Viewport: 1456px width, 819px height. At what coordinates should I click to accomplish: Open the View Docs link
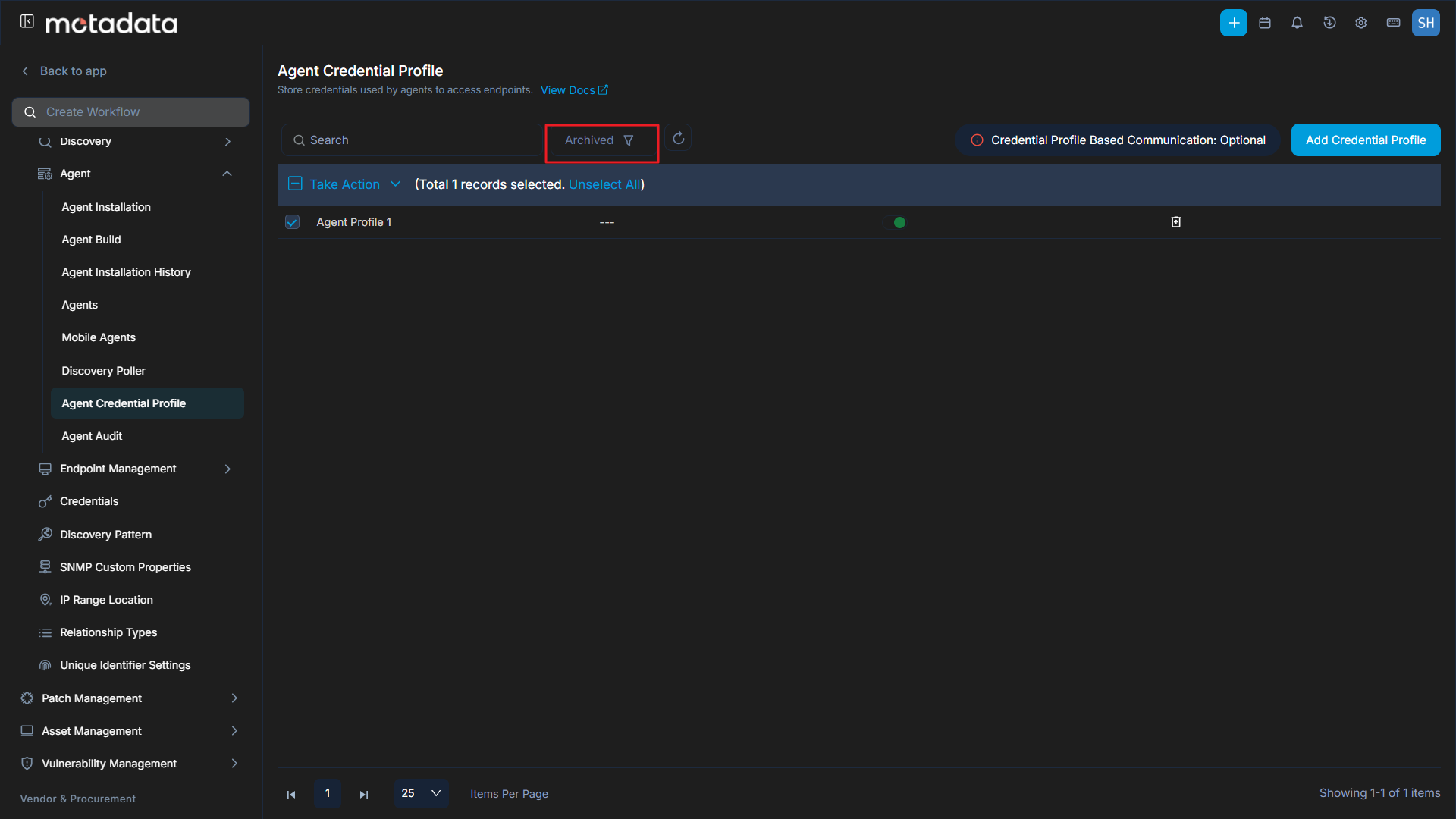click(567, 90)
